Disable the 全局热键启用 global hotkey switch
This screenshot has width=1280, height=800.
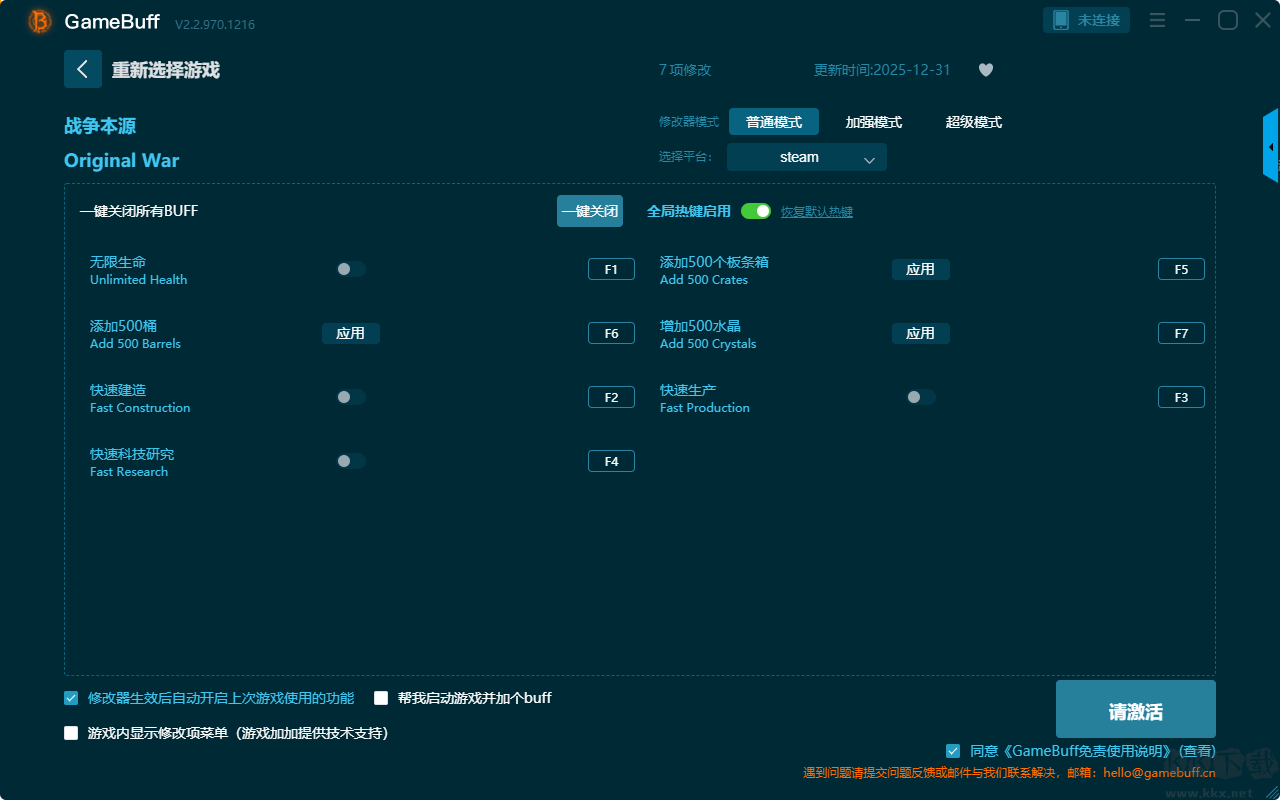756,211
